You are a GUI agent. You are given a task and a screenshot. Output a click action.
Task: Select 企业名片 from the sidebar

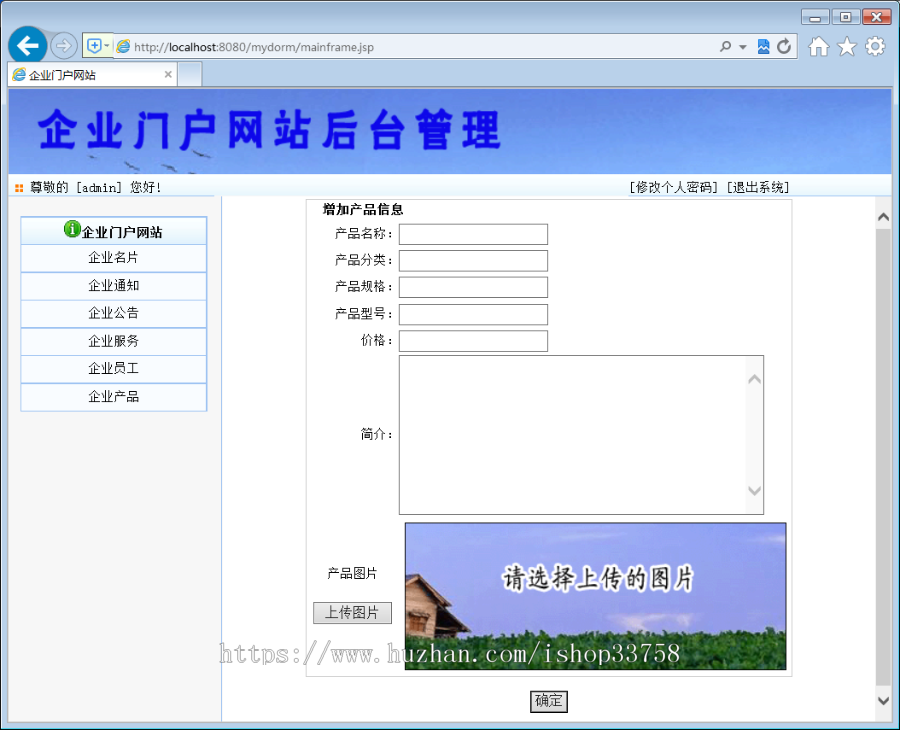pyautogui.click(x=113, y=257)
